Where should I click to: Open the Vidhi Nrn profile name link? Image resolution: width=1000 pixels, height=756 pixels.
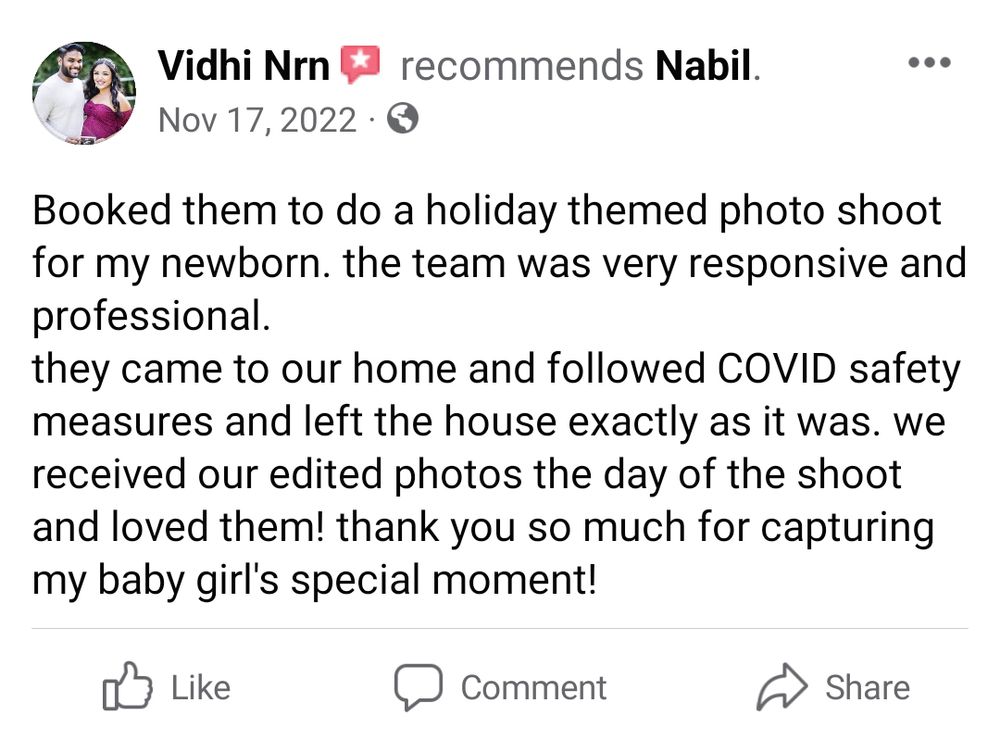244,65
